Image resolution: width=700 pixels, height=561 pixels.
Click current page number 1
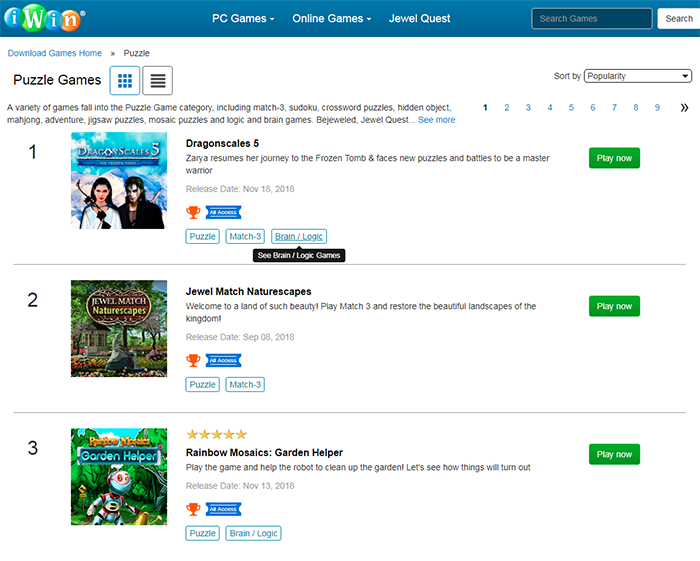click(x=485, y=108)
